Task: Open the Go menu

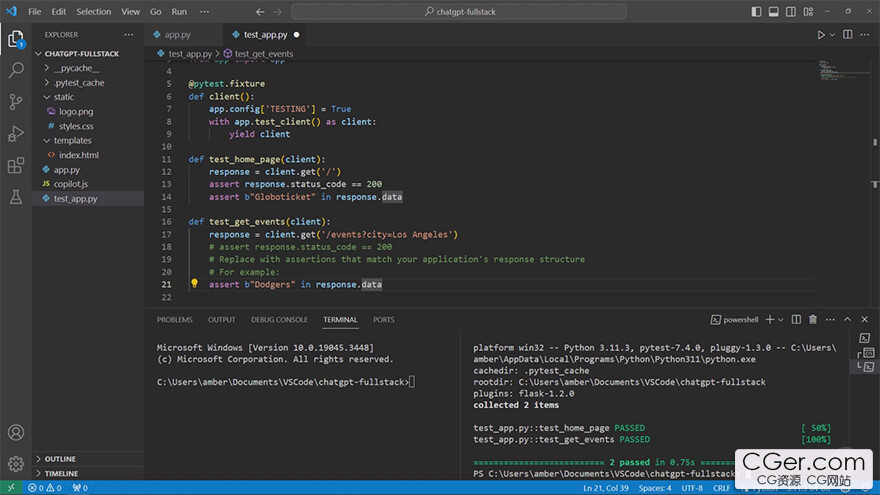Action: pos(155,12)
